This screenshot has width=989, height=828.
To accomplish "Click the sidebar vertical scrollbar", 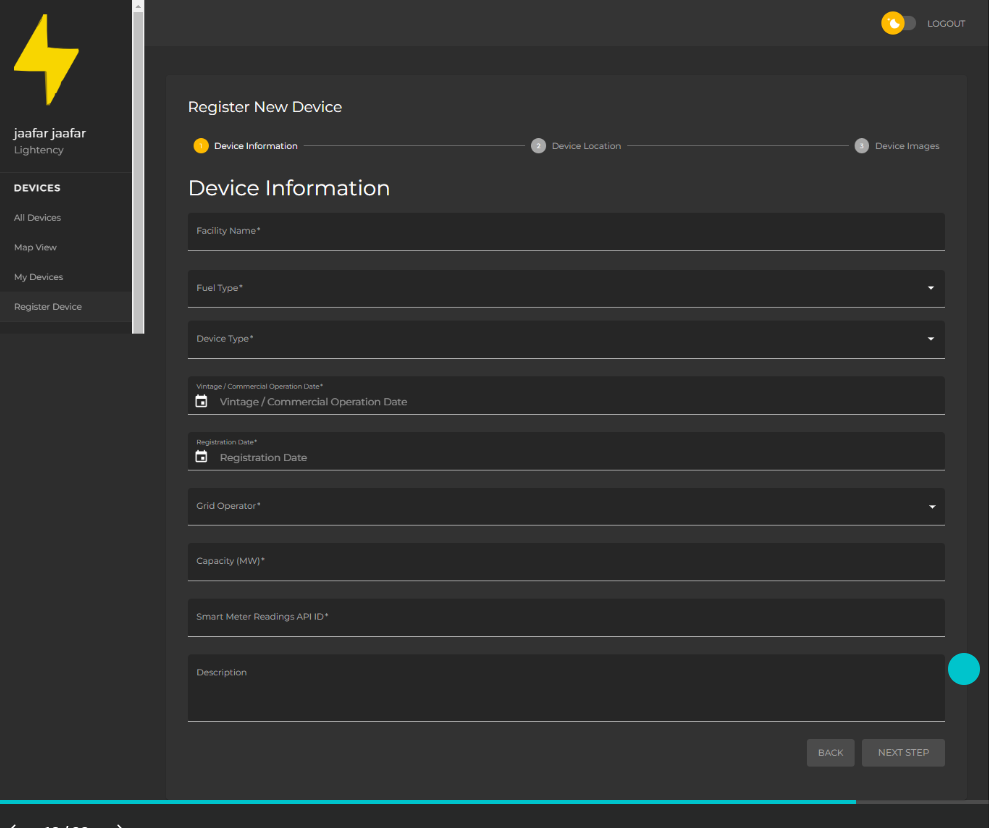I will point(138,172).
